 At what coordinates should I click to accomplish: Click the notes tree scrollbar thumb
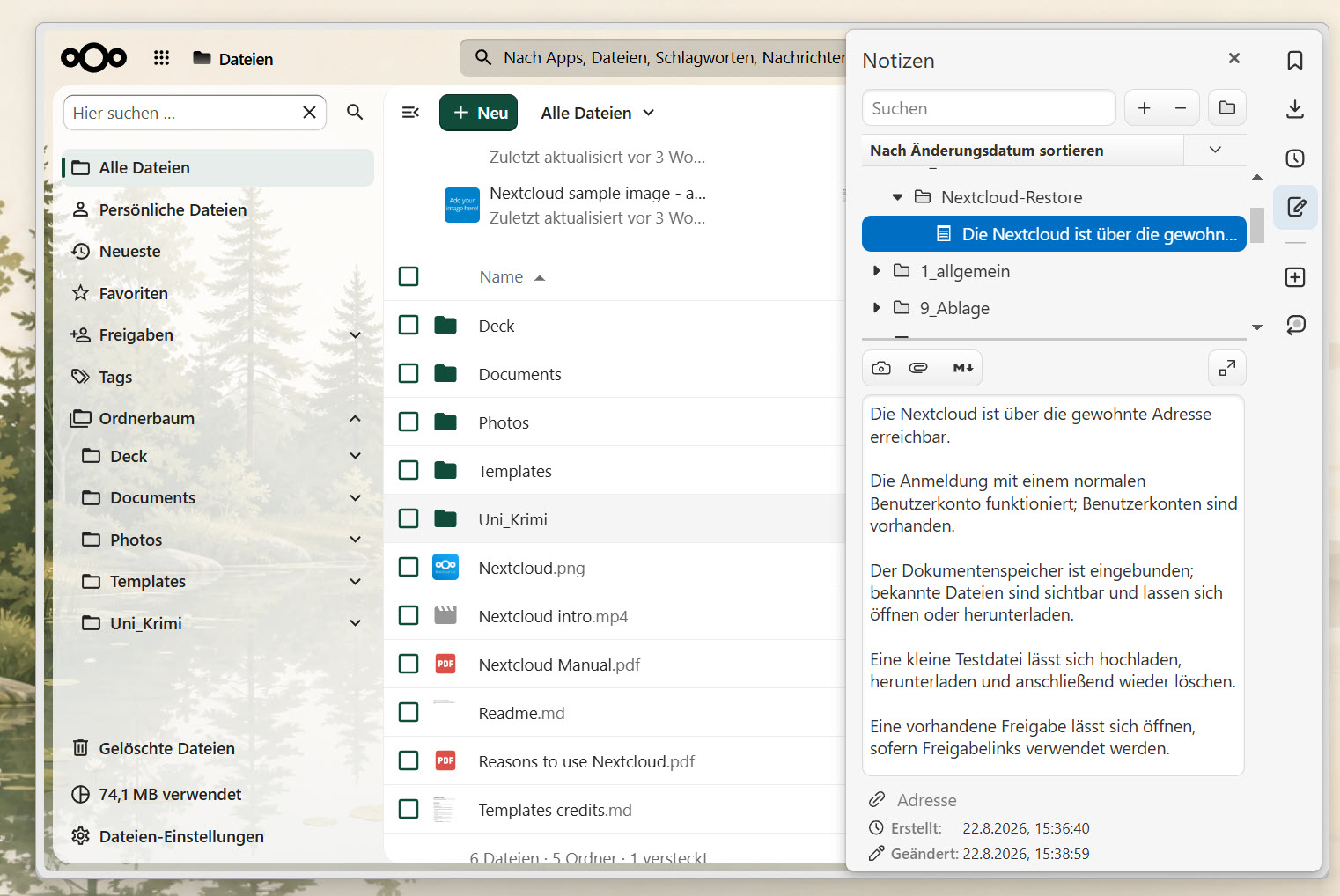(1257, 224)
